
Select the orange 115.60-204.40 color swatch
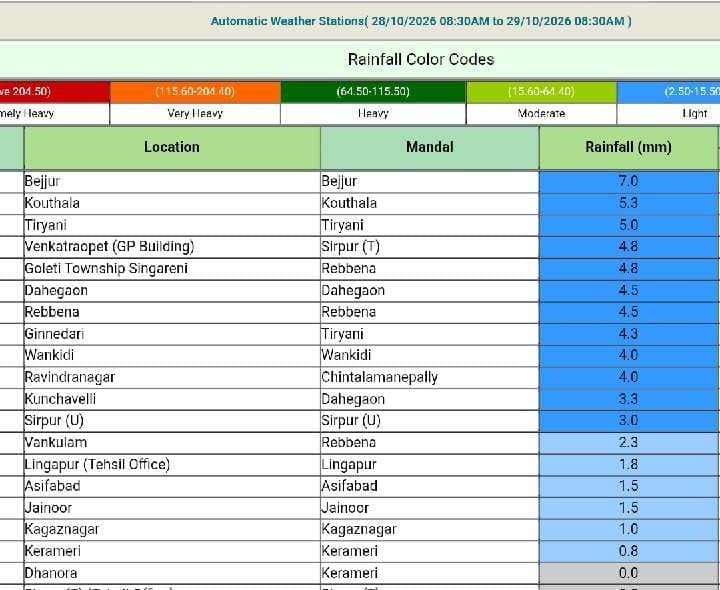(195, 91)
